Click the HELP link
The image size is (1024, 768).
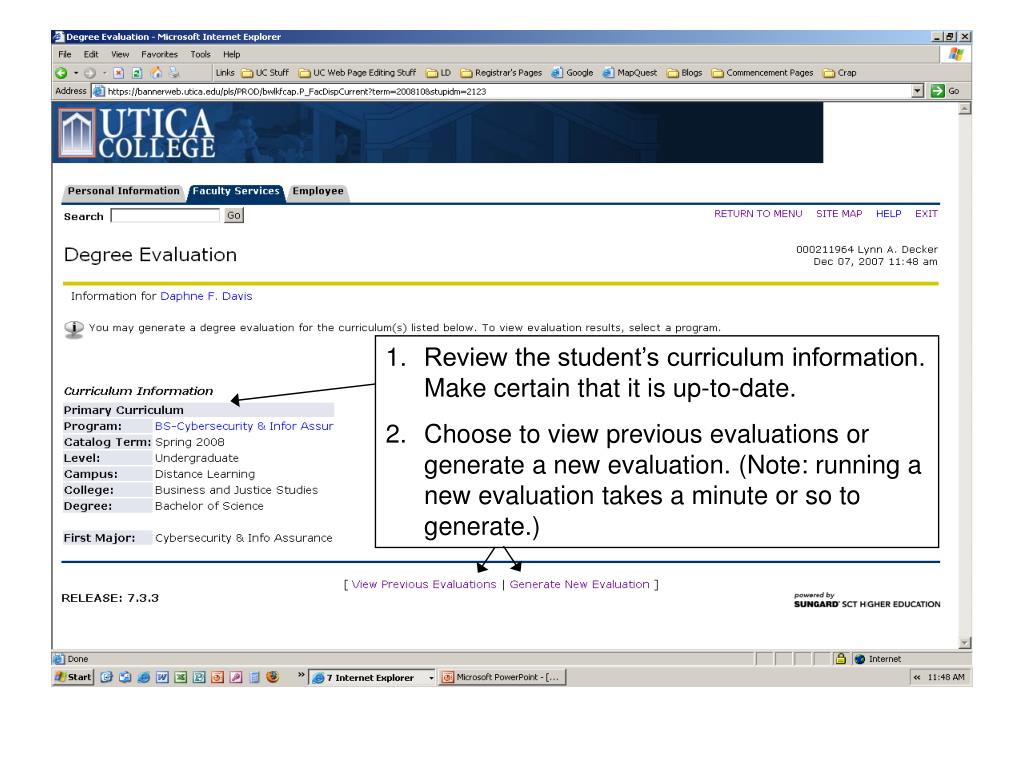pos(888,214)
